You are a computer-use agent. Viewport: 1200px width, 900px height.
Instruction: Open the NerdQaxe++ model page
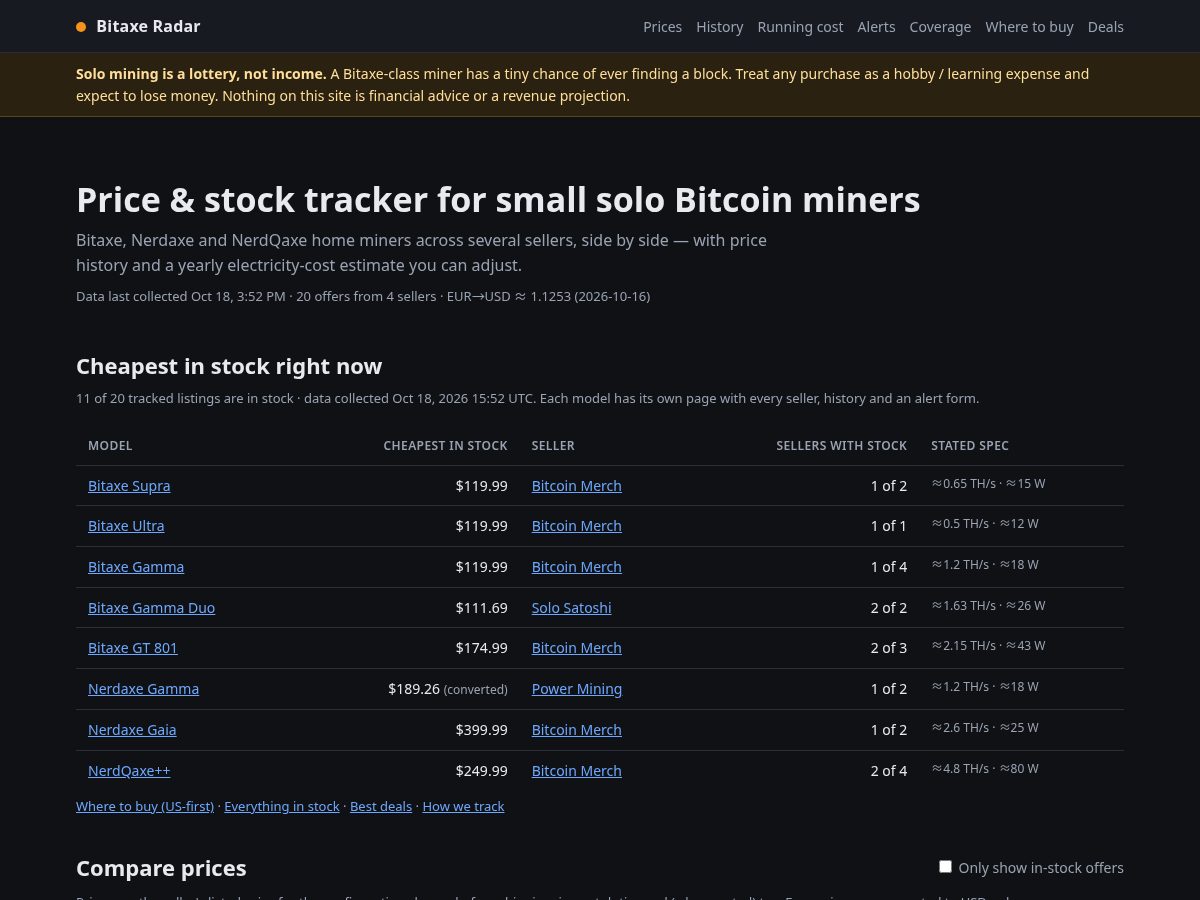pos(129,771)
